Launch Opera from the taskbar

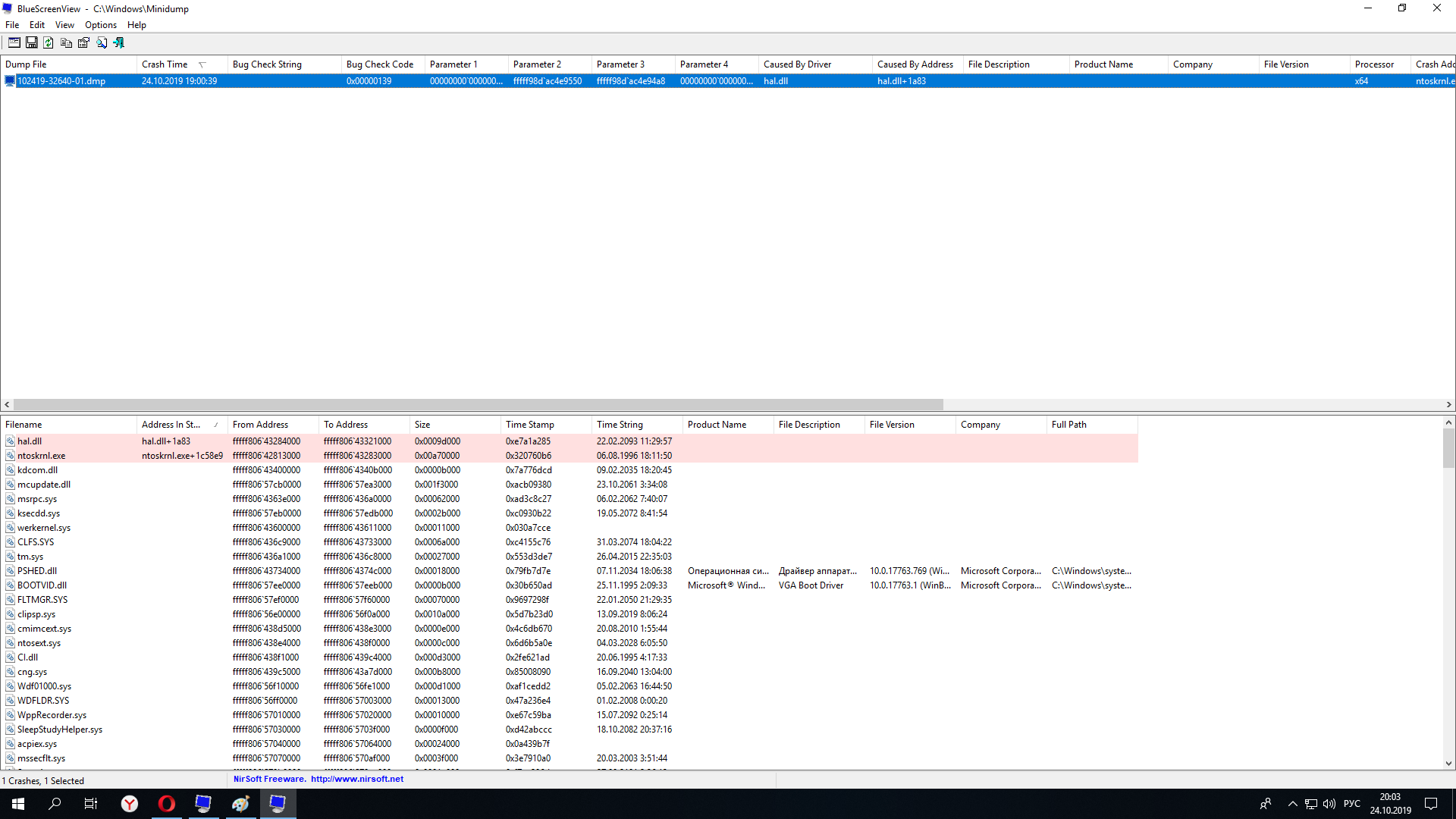click(x=166, y=804)
